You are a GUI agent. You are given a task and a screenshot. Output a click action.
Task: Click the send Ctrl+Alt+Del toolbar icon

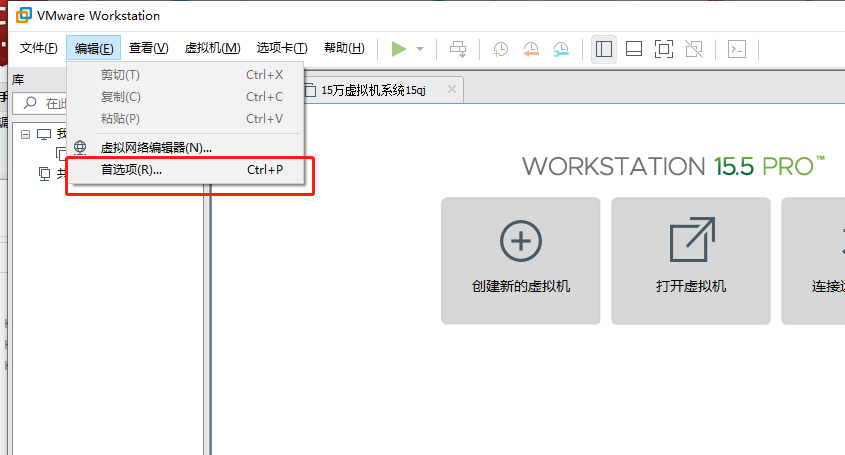(459, 49)
